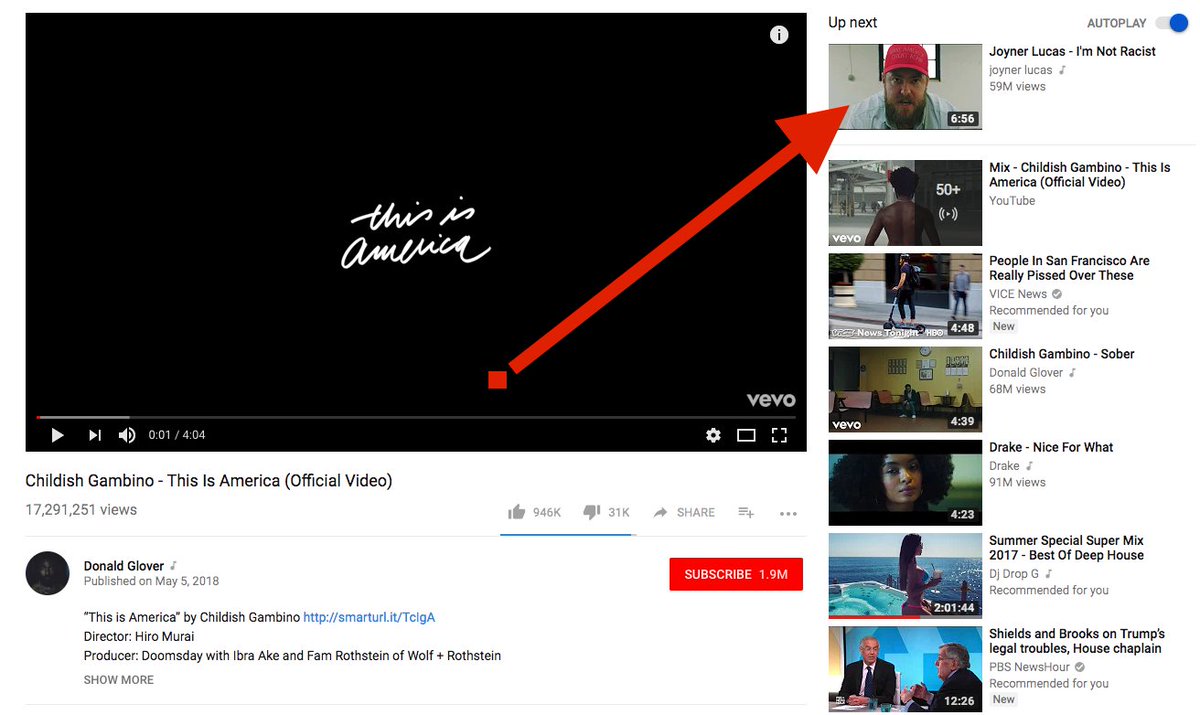The width and height of the screenshot is (1200, 715).
Task: Click Donald Glover channel avatar
Action: [x=47, y=573]
